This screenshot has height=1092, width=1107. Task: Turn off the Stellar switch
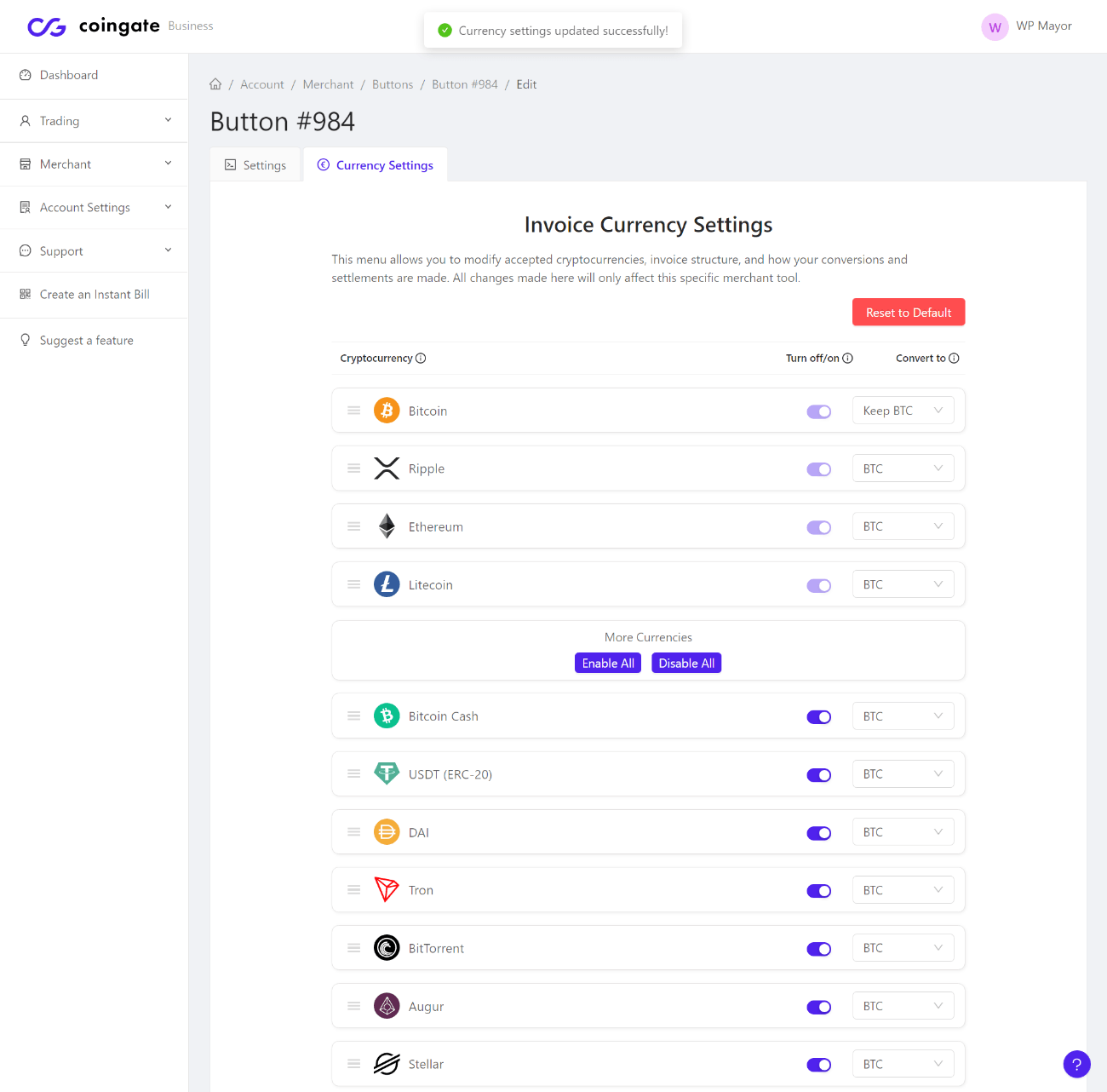[819, 1064]
